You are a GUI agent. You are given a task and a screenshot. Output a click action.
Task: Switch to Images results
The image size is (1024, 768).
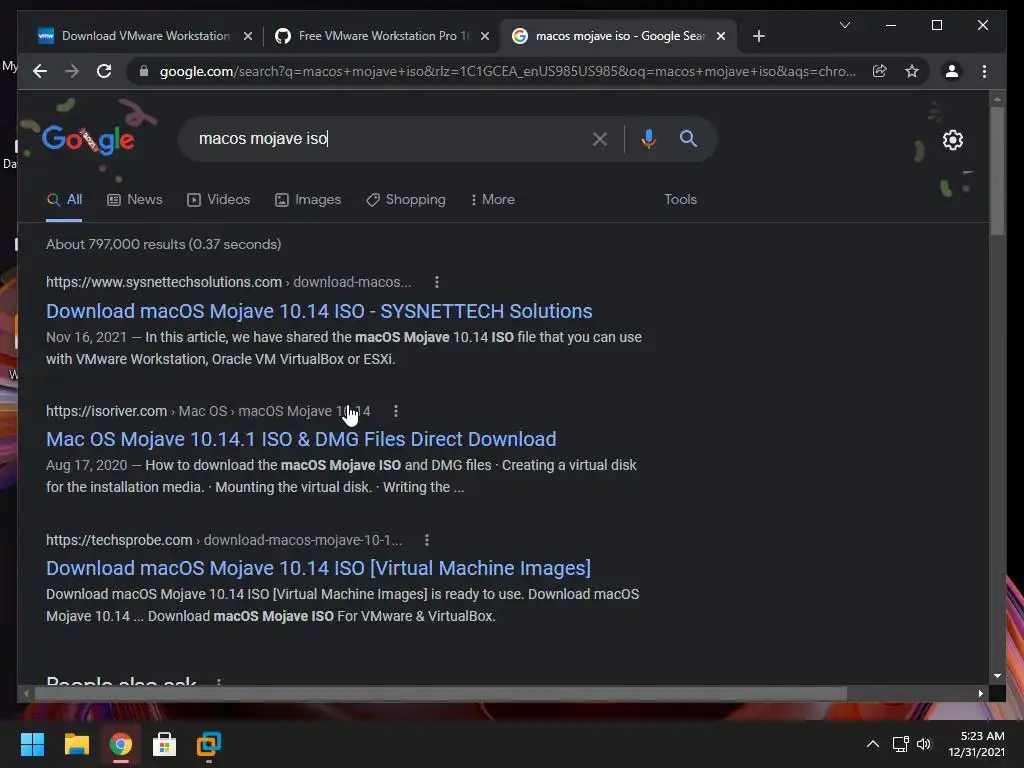[308, 199]
